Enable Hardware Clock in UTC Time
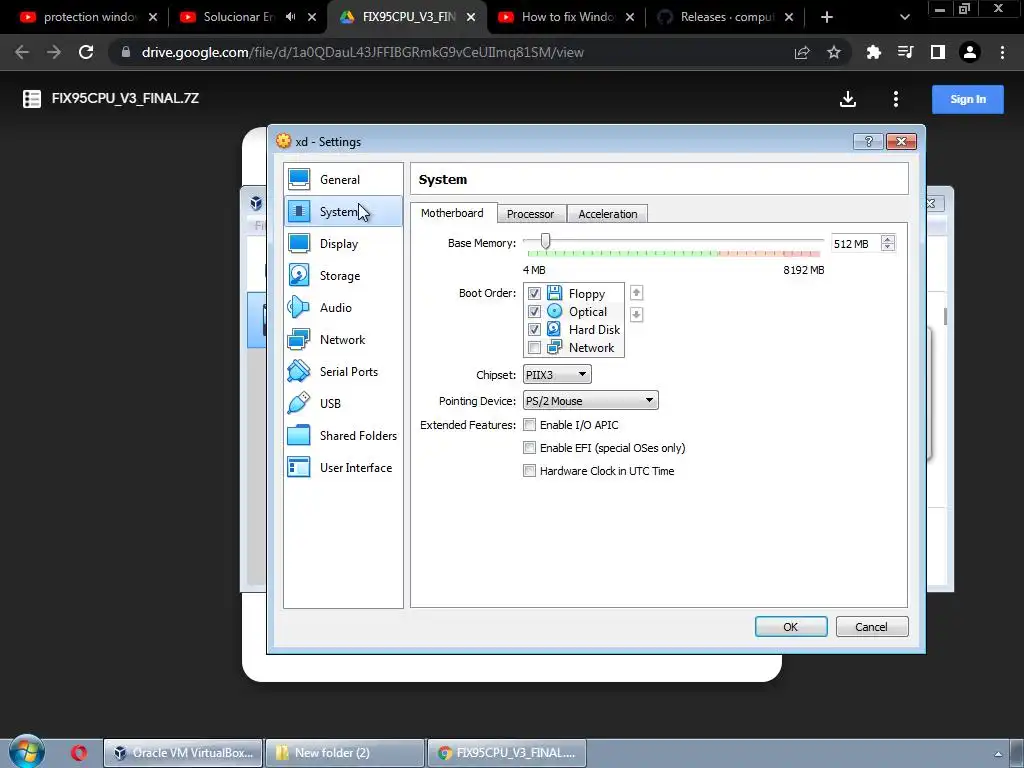This screenshot has height=768, width=1024. (x=530, y=471)
